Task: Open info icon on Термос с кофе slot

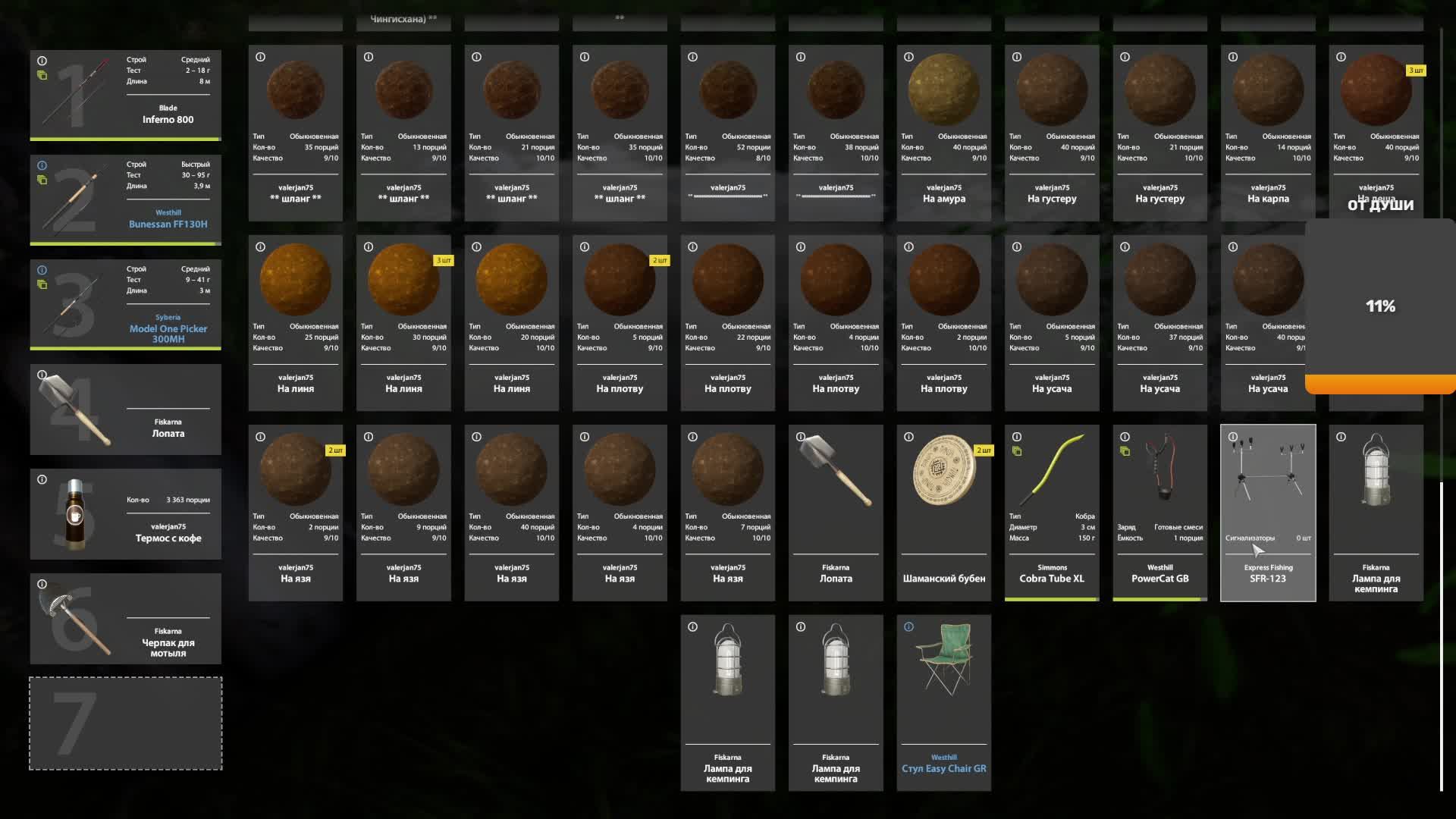Action: tap(42, 479)
